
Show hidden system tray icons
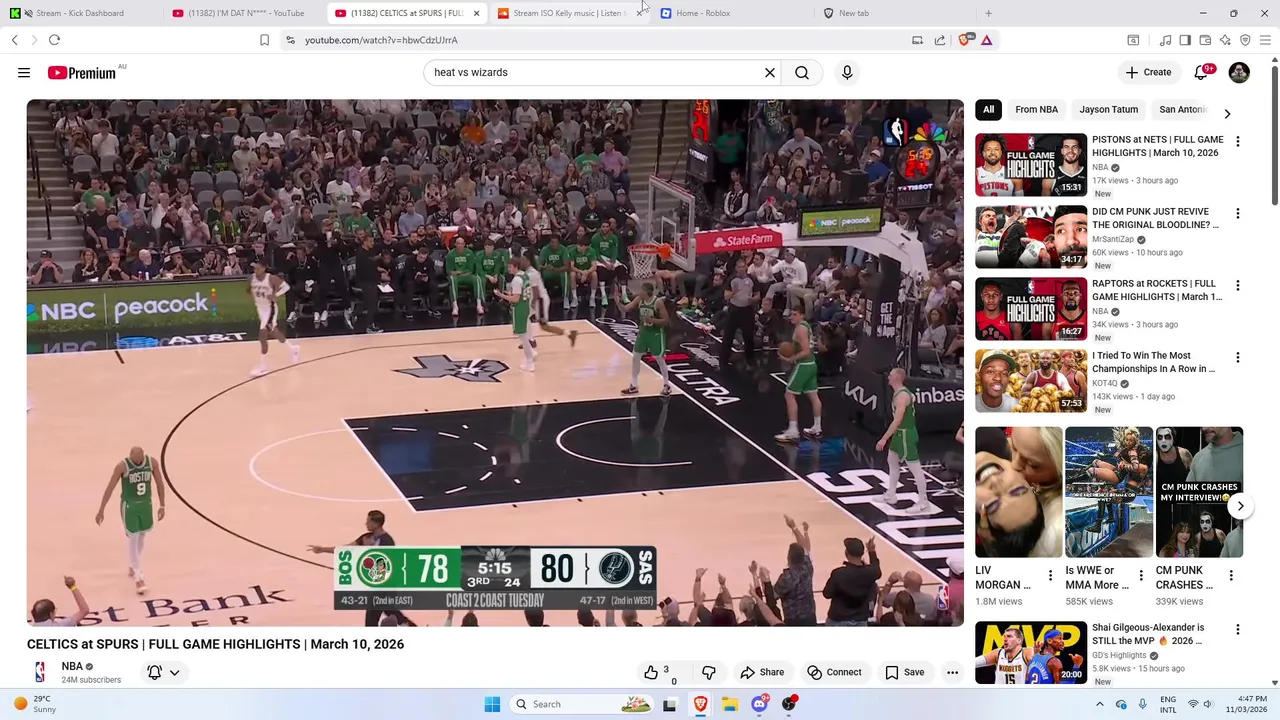click(x=1099, y=704)
